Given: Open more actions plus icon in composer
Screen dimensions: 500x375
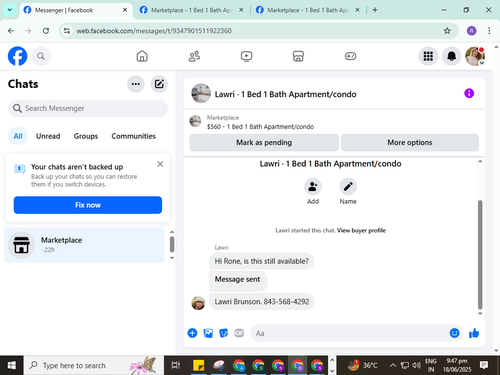Looking at the screenshot, I should point(192,333).
